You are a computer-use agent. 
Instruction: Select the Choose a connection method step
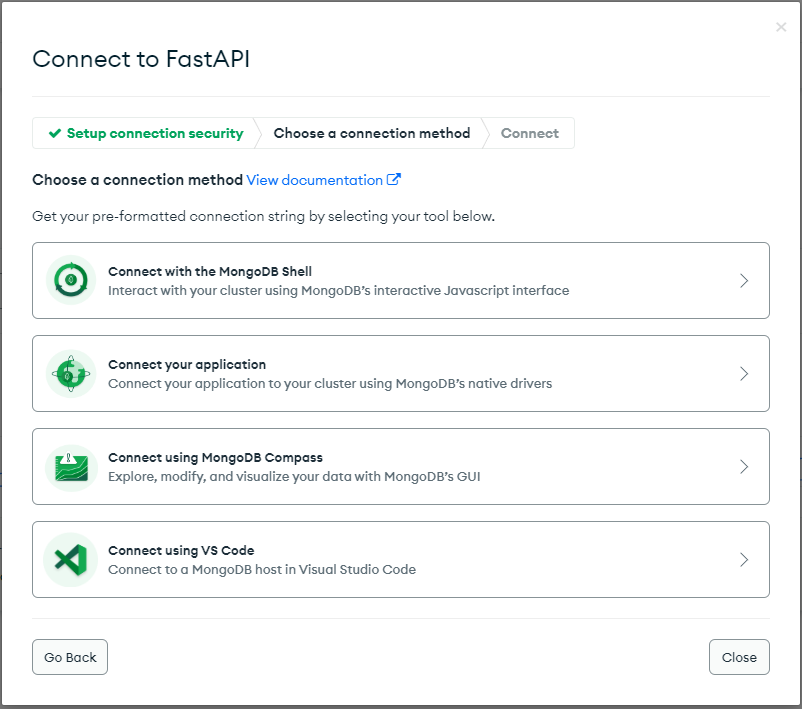click(372, 133)
